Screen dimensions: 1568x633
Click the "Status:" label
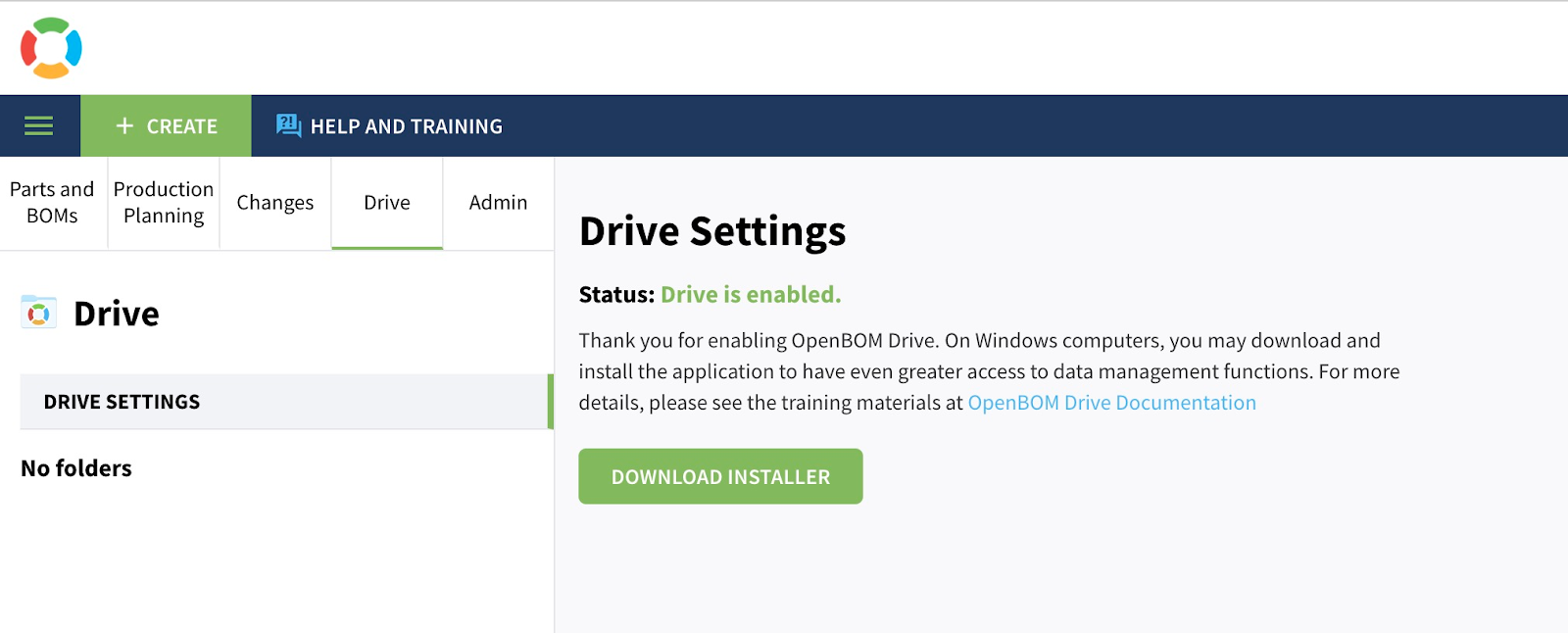tap(616, 295)
